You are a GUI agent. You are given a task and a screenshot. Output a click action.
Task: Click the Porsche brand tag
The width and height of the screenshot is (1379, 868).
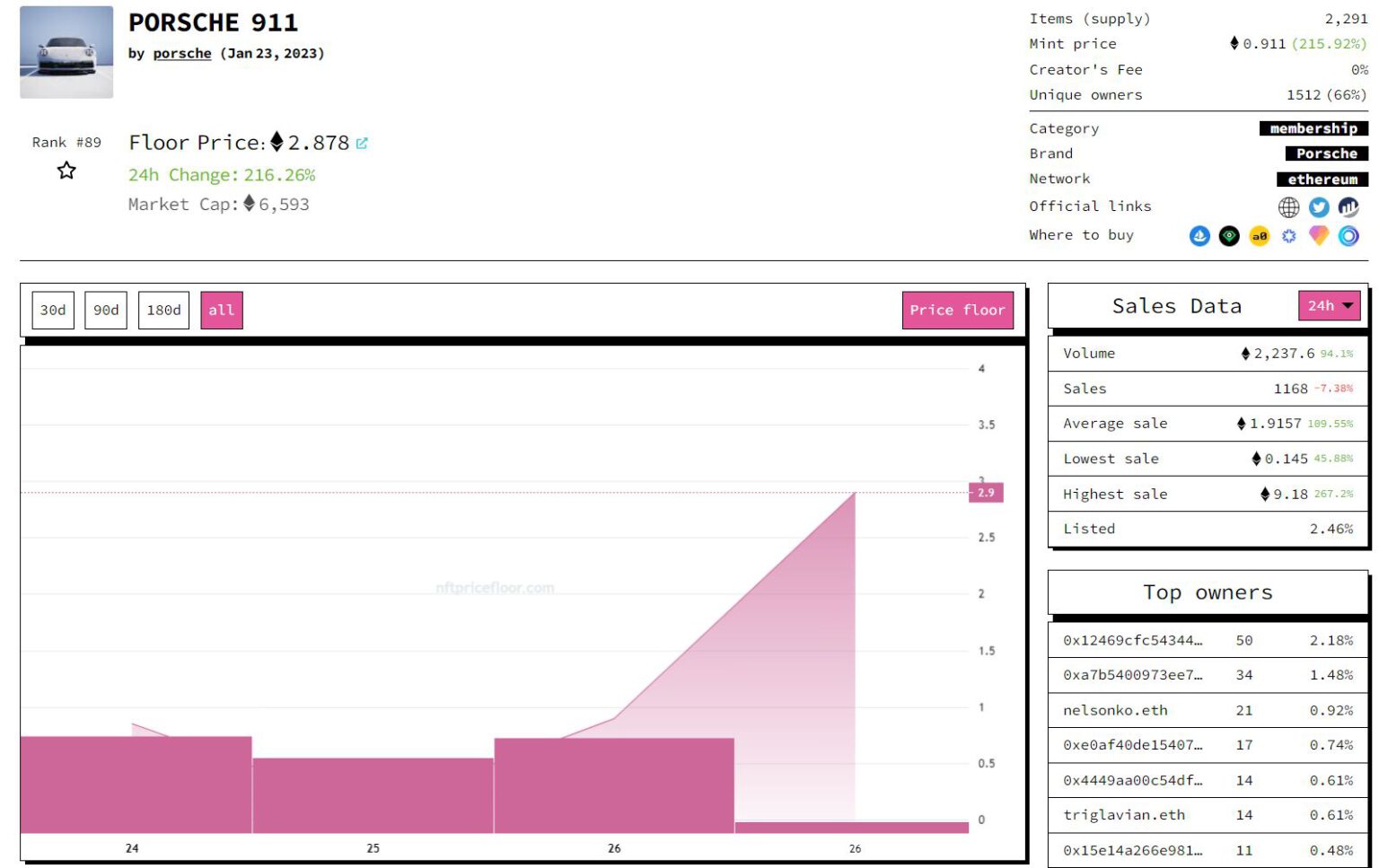(x=1326, y=153)
